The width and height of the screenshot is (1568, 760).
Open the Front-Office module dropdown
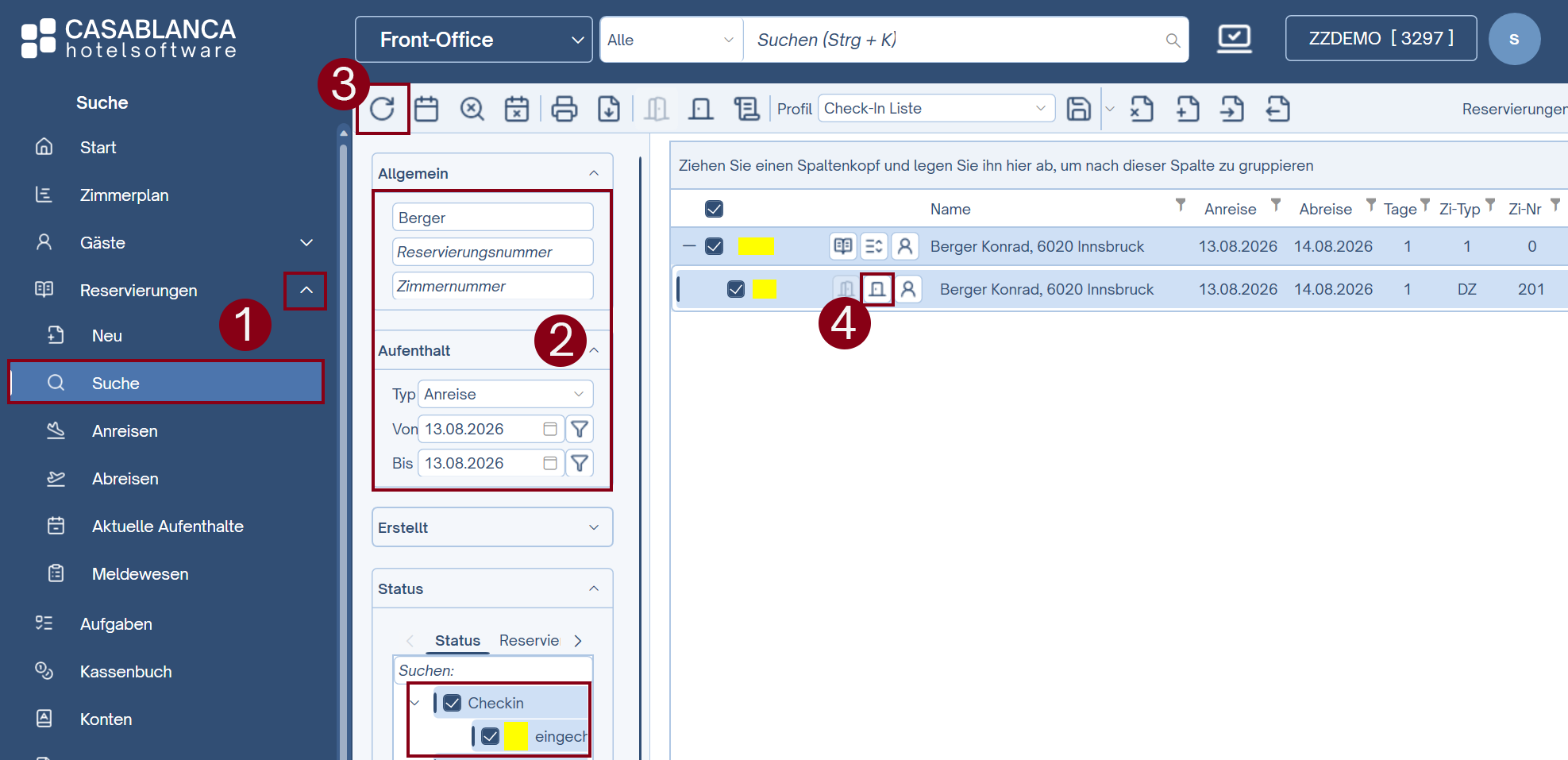tap(474, 40)
